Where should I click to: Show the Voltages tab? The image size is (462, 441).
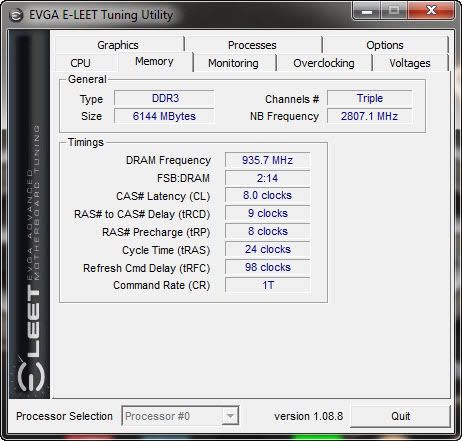point(410,63)
